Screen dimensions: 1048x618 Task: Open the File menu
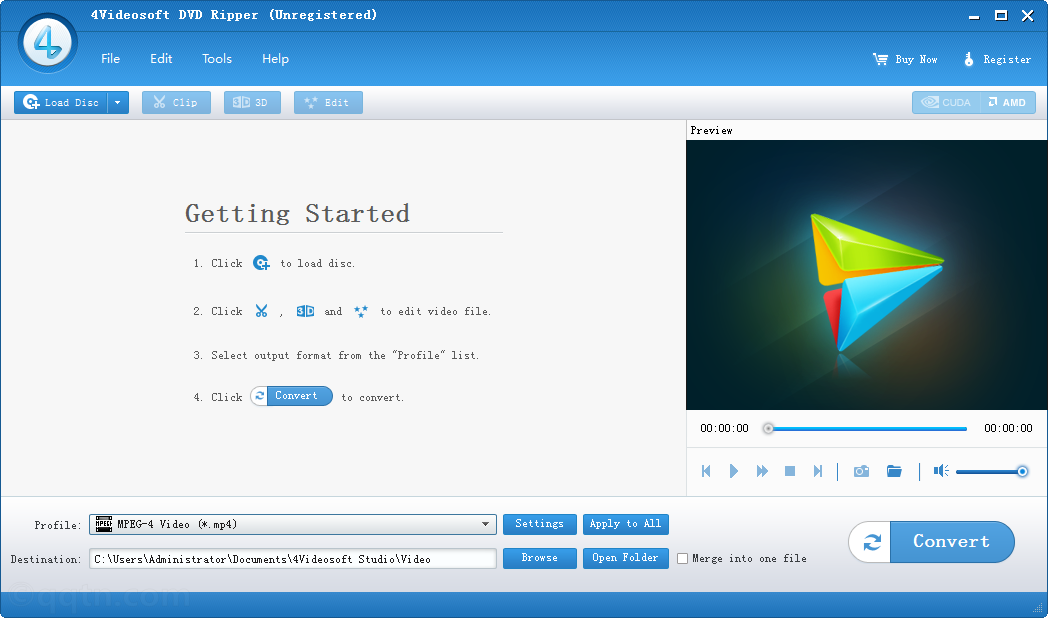pos(110,58)
